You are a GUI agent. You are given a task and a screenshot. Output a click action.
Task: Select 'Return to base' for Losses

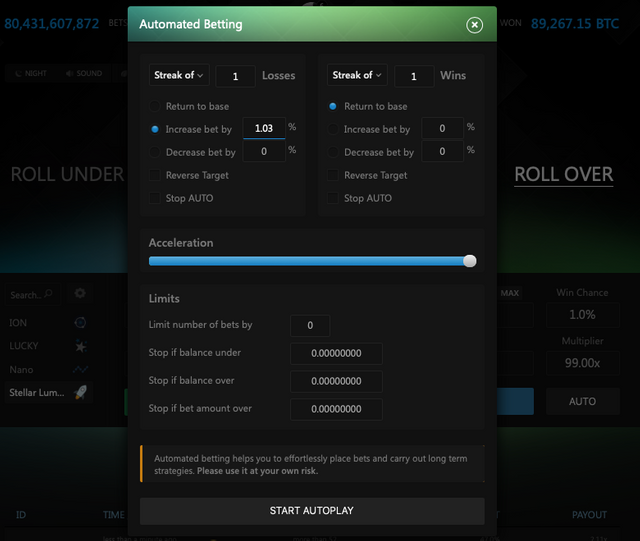click(x=155, y=107)
